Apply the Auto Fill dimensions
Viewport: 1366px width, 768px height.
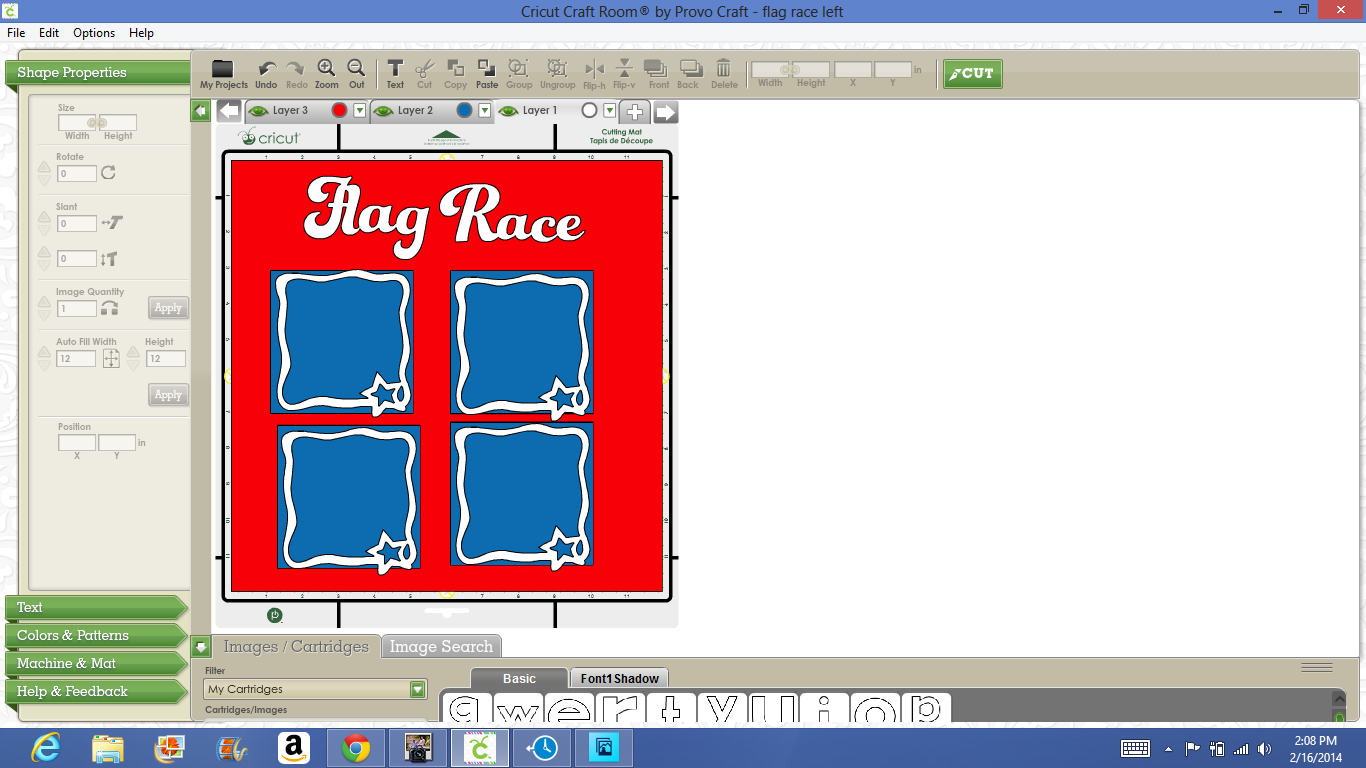168,394
